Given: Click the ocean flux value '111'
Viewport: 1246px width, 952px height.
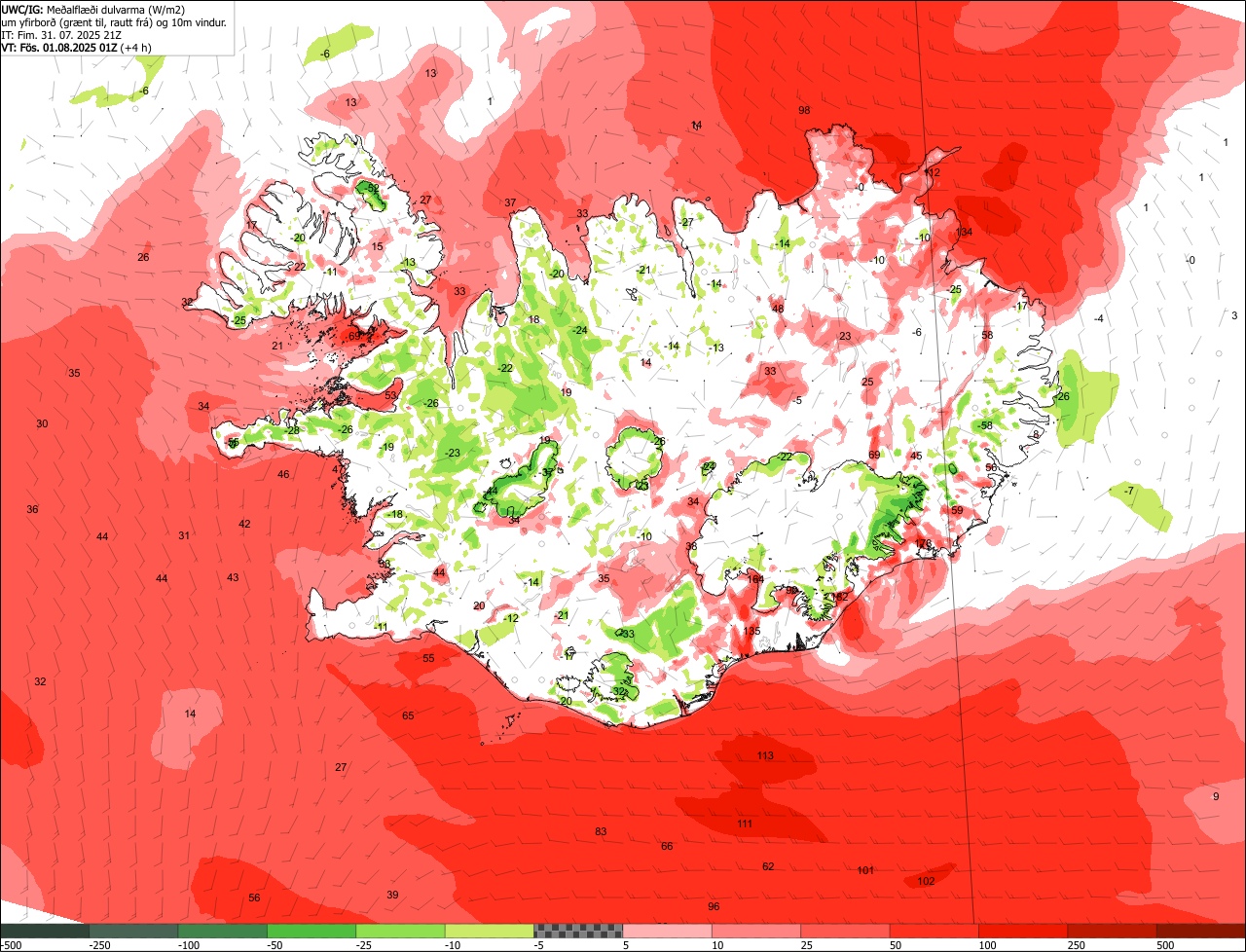Looking at the screenshot, I should pyautogui.click(x=745, y=824).
